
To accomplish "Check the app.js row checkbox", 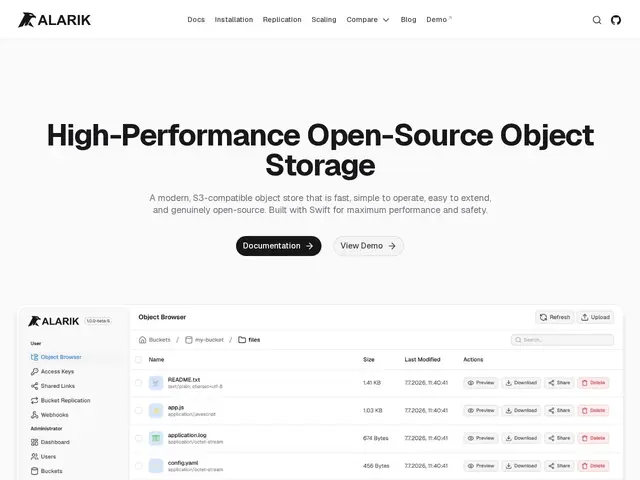I will 138,411.
